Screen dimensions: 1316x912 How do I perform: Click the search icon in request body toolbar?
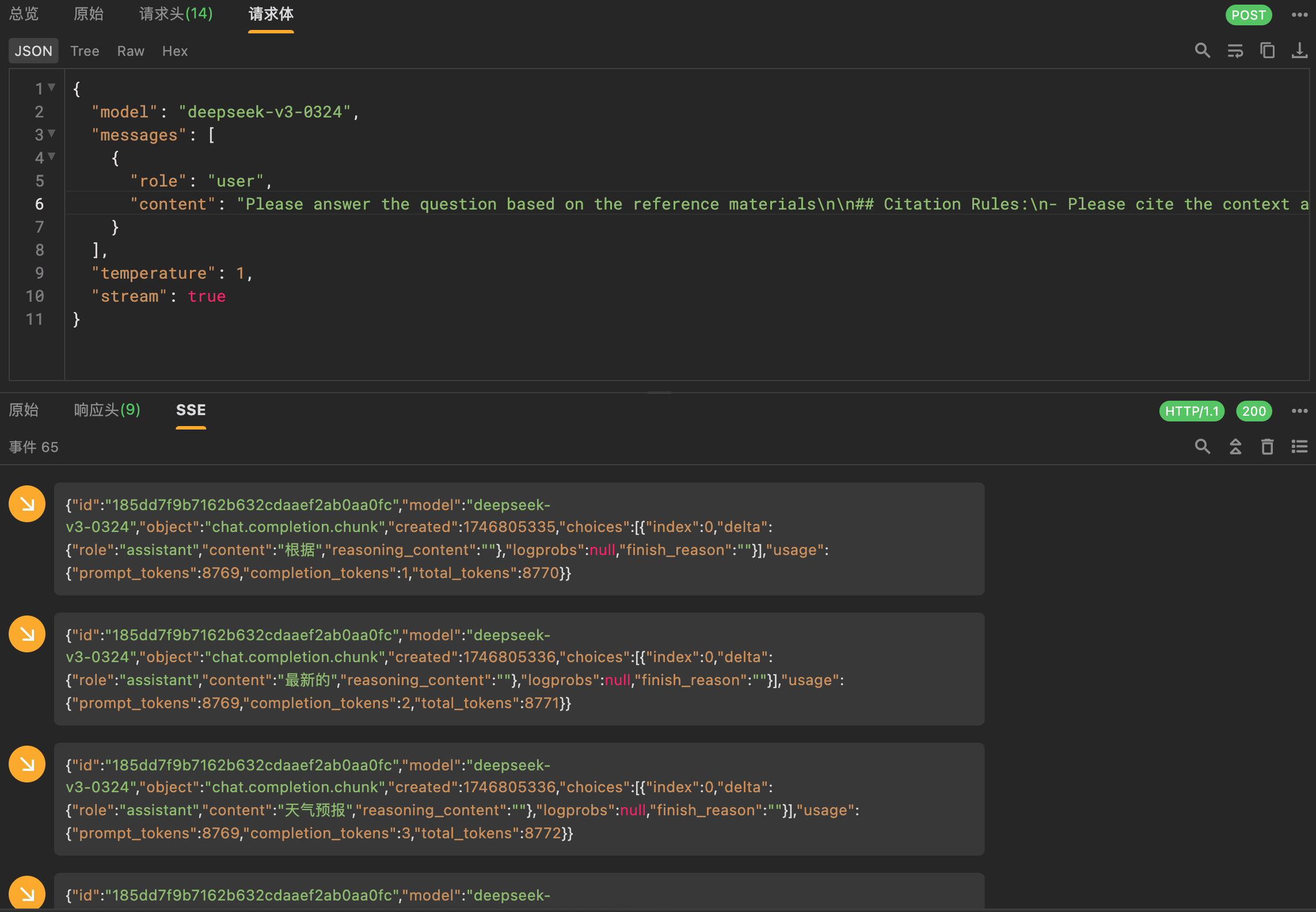pyautogui.click(x=1202, y=51)
